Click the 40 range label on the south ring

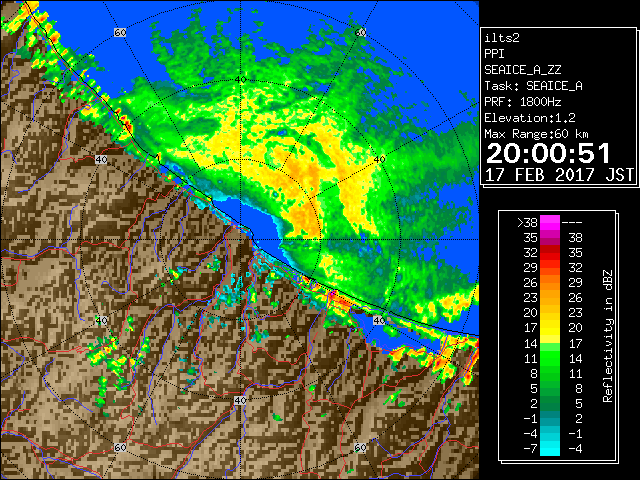pyautogui.click(x=240, y=400)
